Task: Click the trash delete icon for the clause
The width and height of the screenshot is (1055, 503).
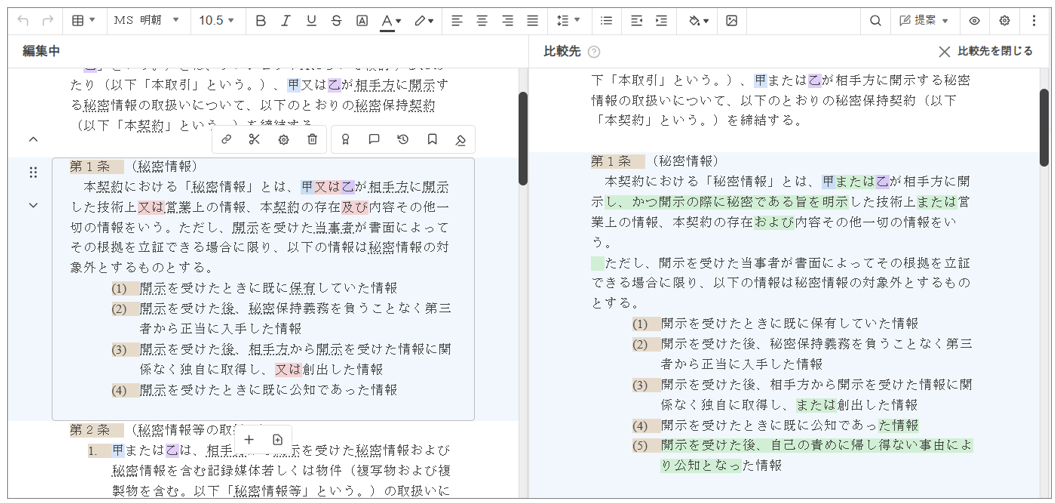Action: click(x=312, y=140)
